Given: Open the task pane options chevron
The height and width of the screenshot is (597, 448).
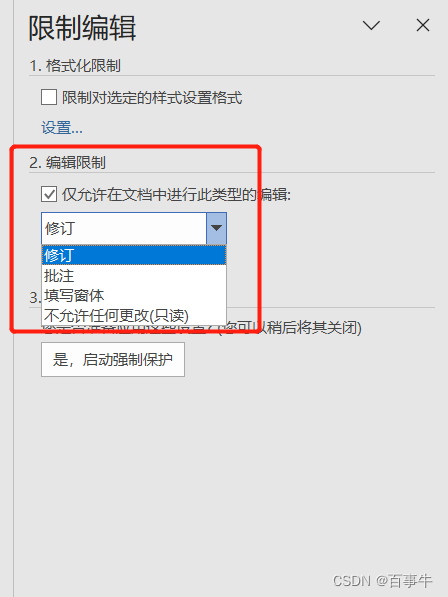Looking at the screenshot, I should pos(371,26).
